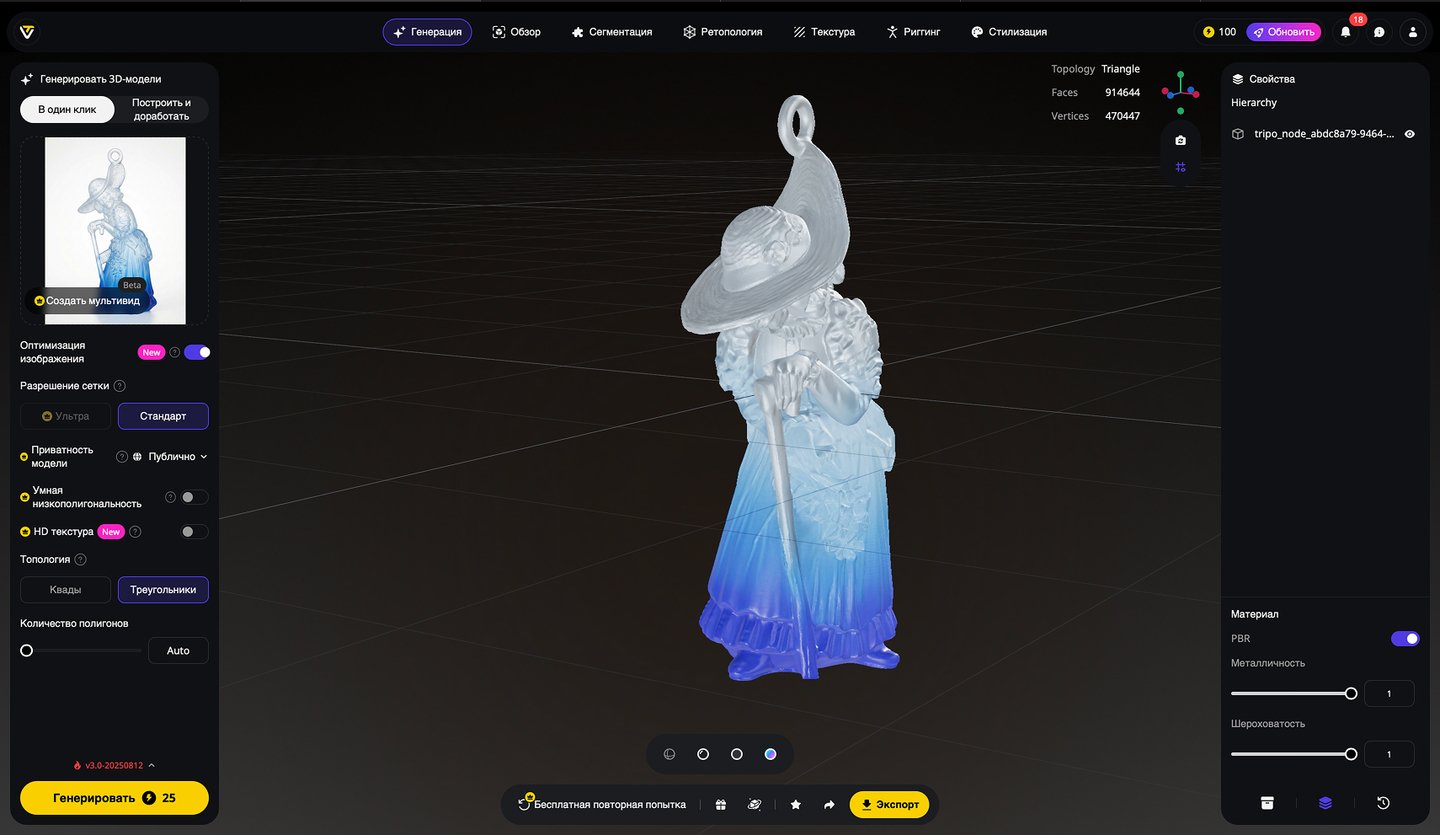1440x835 pixels.
Task: Click help icon next to Оптимизация изображения
Action: 174,352
